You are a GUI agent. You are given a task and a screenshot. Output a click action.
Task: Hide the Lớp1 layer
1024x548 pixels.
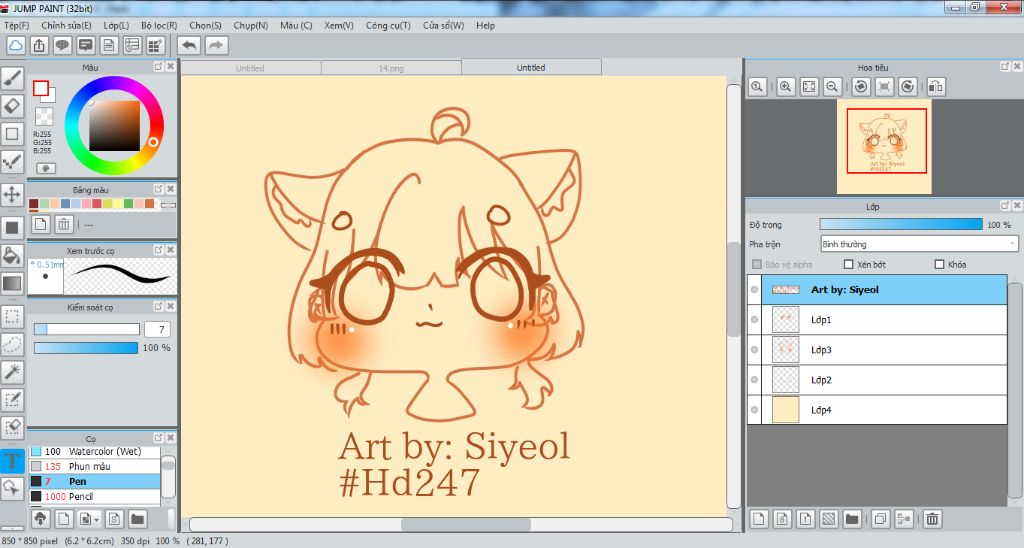tap(754, 319)
